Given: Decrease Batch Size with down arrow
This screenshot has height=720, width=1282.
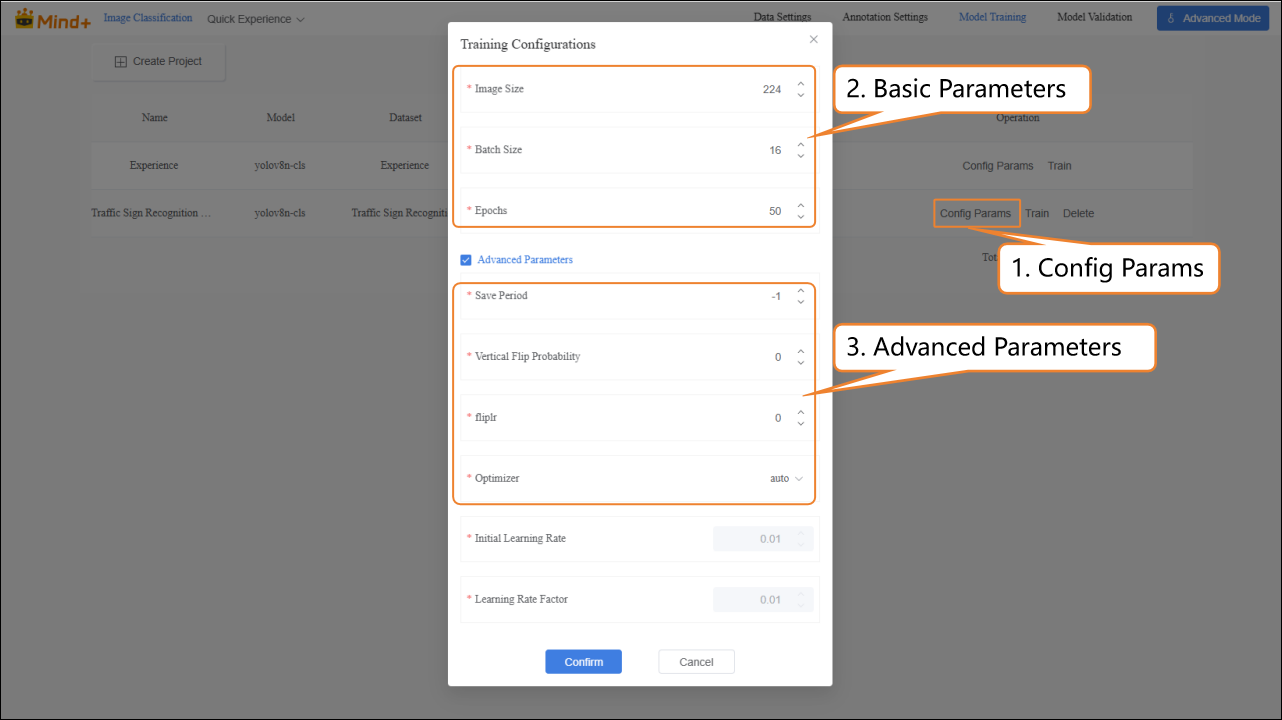Looking at the screenshot, I should point(801,156).
